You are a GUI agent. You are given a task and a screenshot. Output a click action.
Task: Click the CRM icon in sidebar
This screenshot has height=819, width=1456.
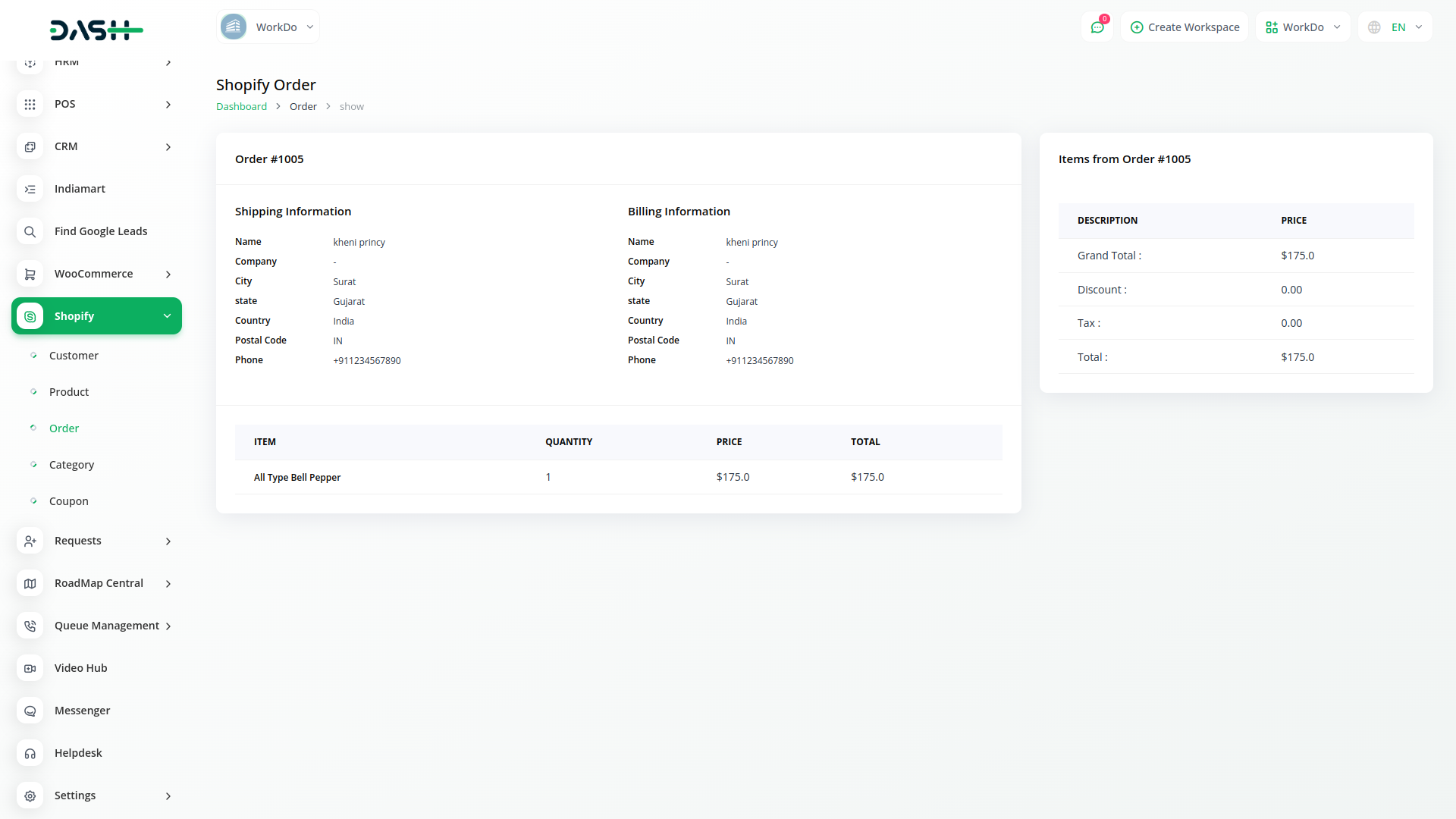pos(30,146)
